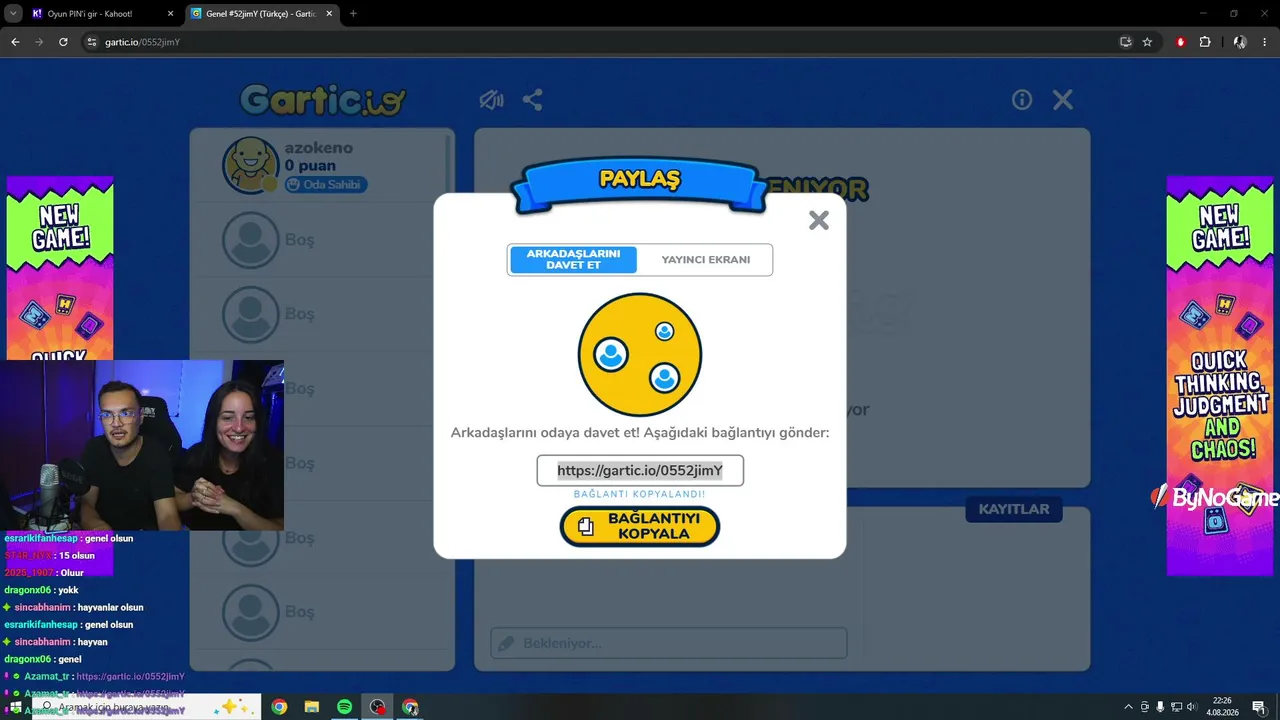Open the Gartic.io info icon

click(1022, 100)
